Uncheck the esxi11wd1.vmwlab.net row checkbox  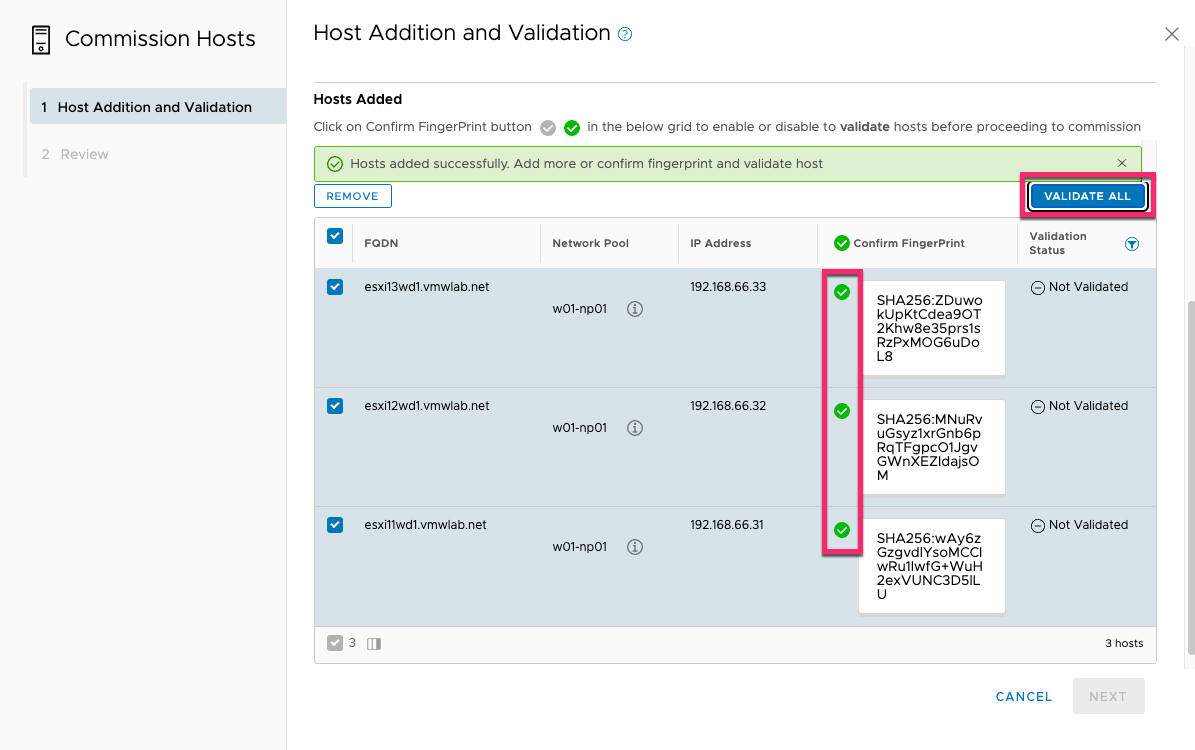pyautogui.click(x=335, y=524)
